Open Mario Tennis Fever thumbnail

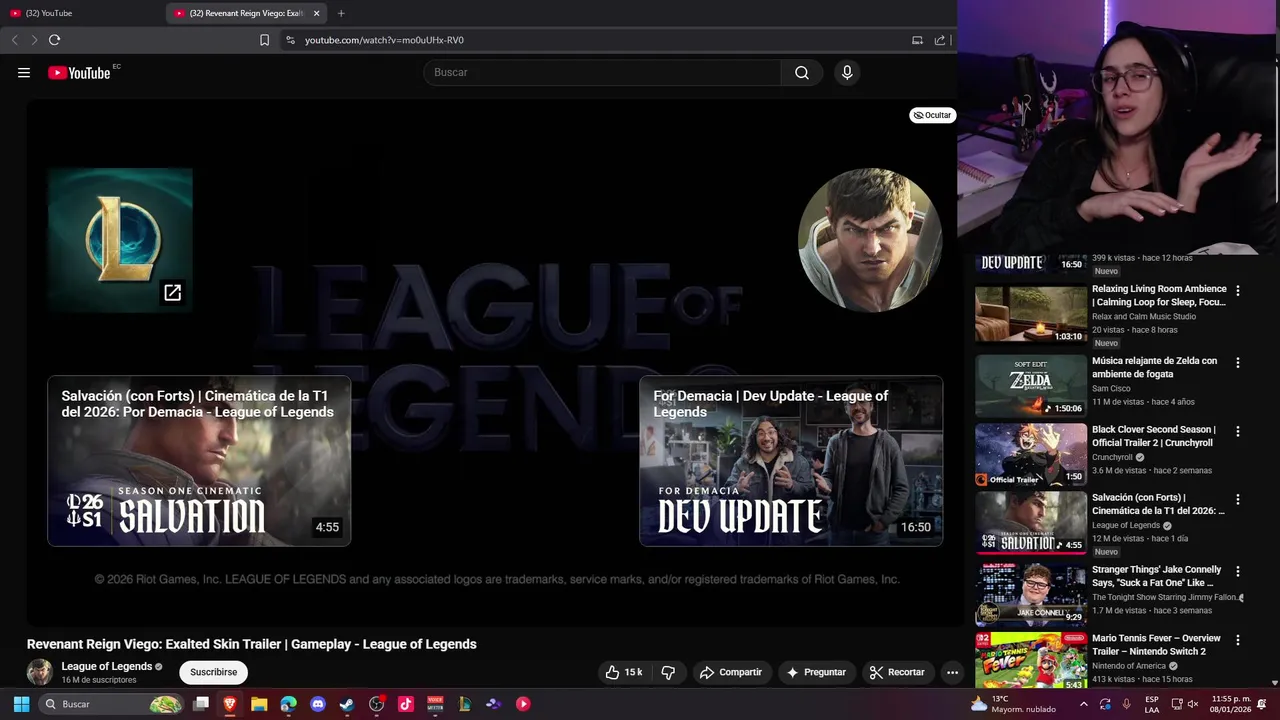1031,660
